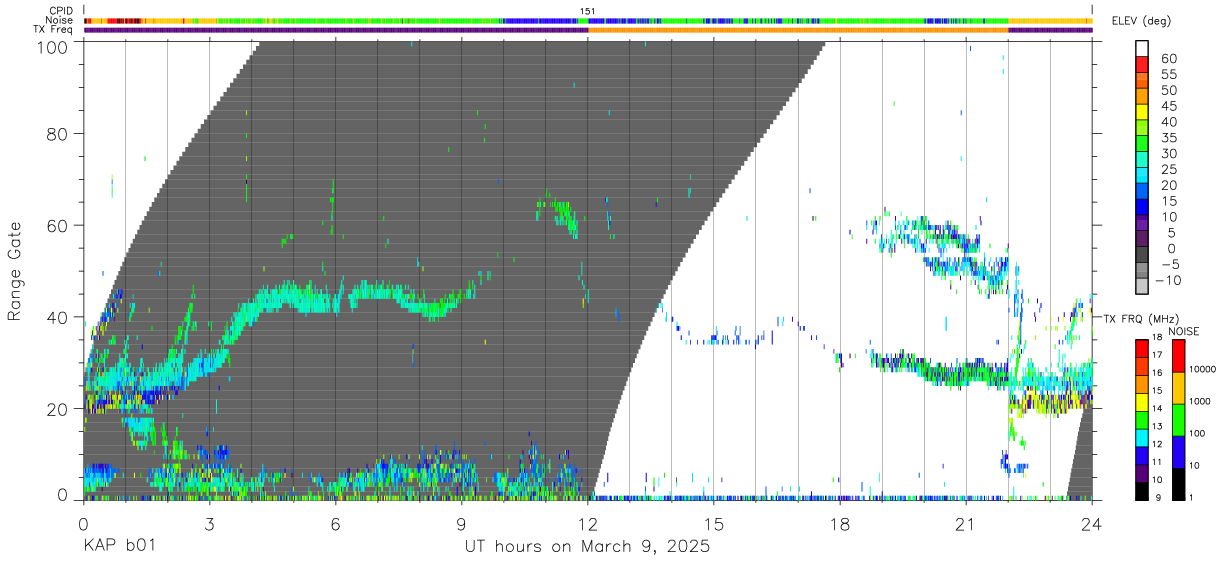Click the 100 tick on Range Gate axis
The width and height of the screenshot is (1228, 567).
point(54,47)
